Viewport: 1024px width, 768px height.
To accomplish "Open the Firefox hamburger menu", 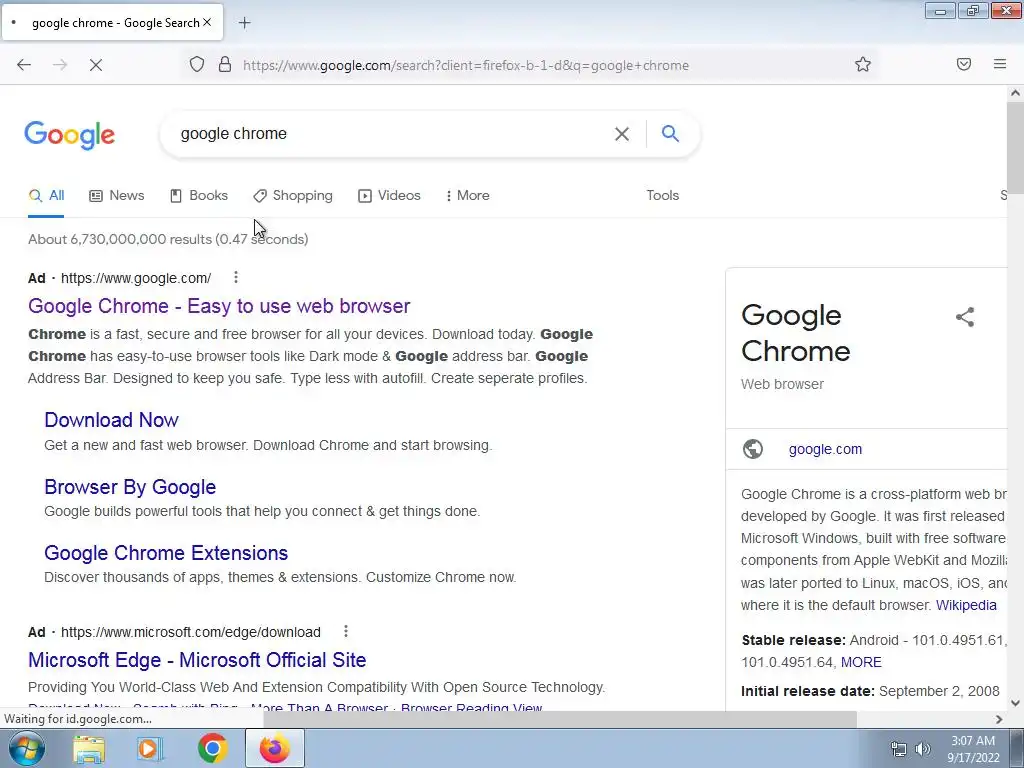I will (999, 64).
